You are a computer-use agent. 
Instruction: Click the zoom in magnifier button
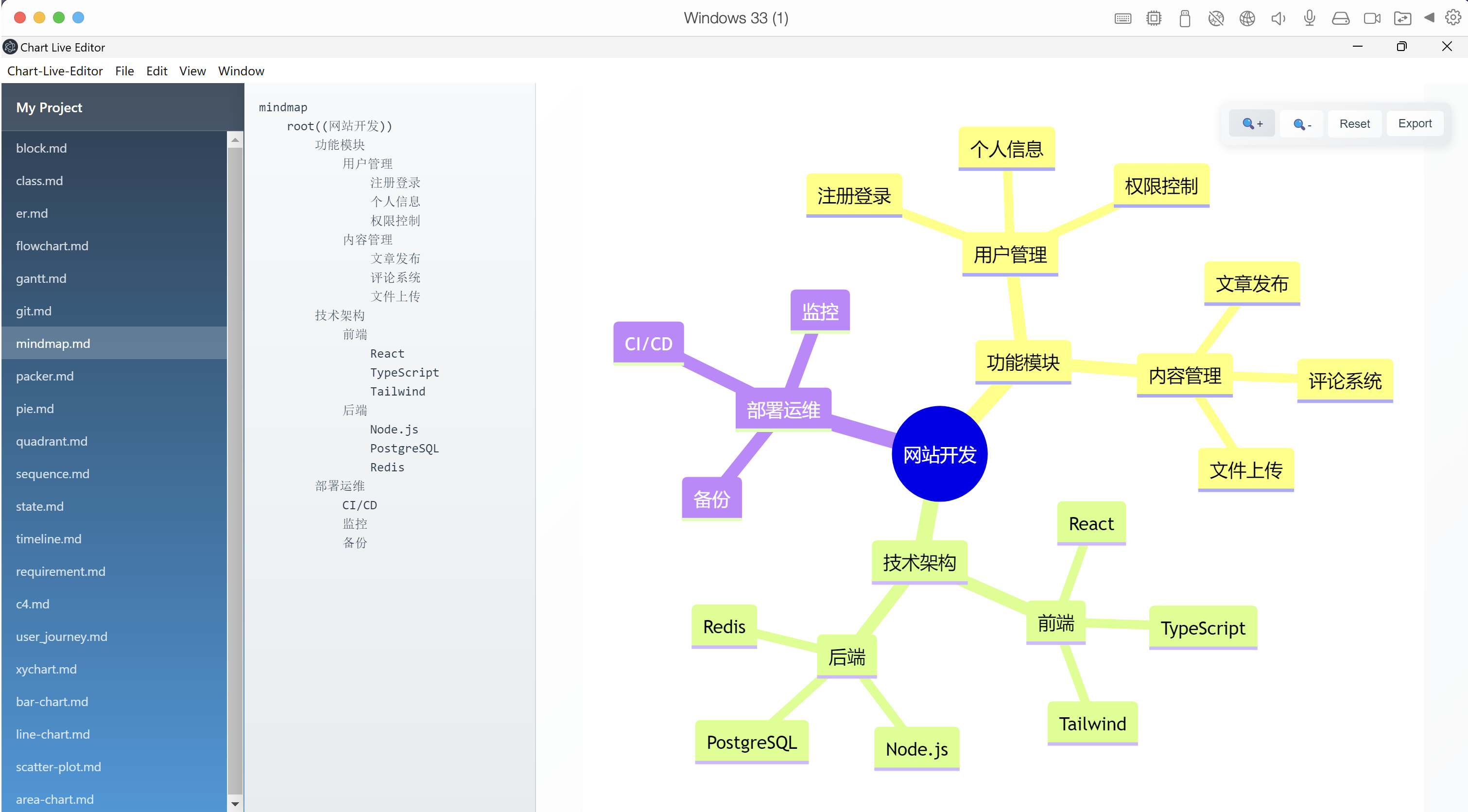pyautogui.click(x=1251, y=123)
